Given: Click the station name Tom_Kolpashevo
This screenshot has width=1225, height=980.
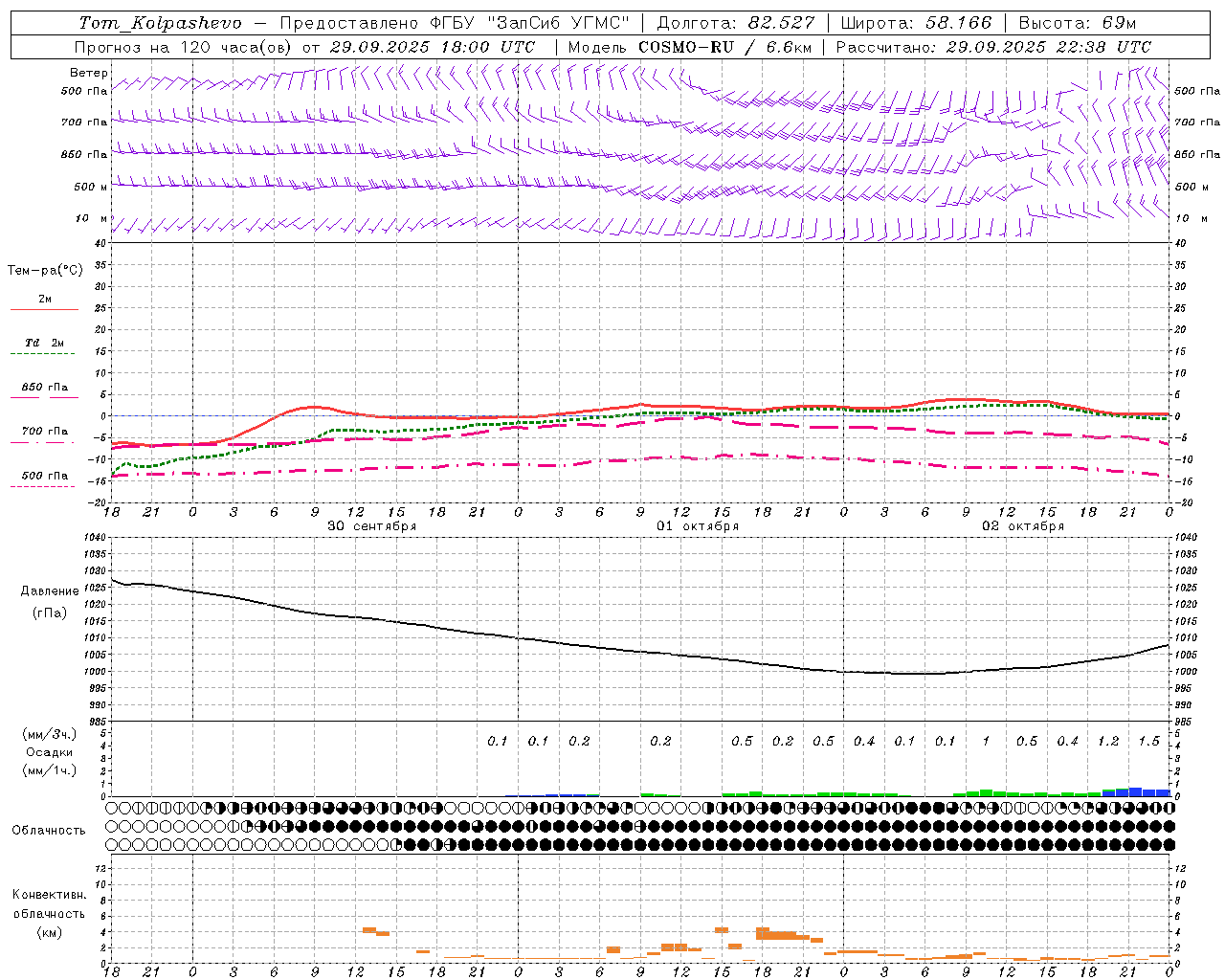Looking at the screenshot, I should tap(161, 23).
